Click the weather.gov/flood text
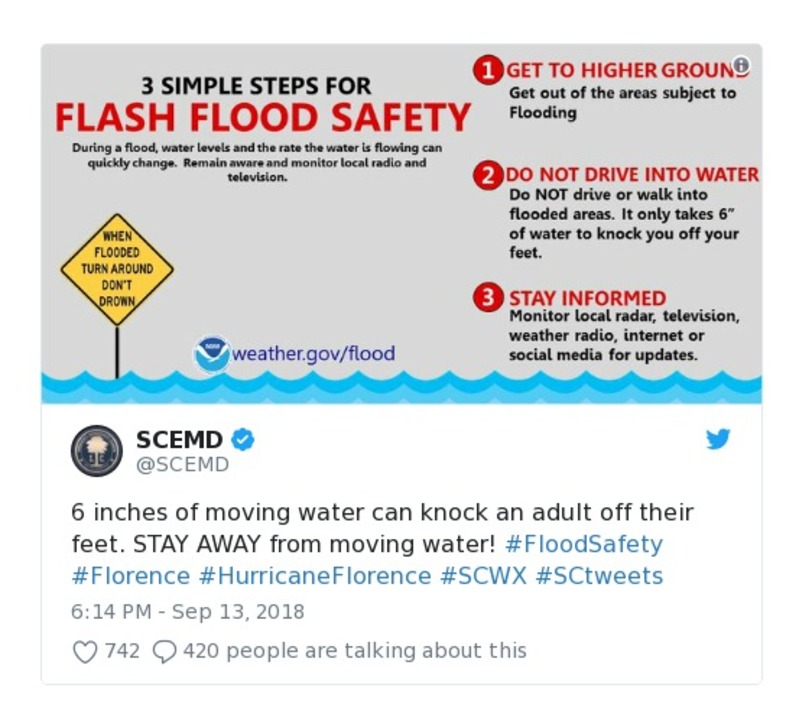Image resolution: width=799 pixels, height=717 pixels. pyautogui.click(x=314, y=353)
